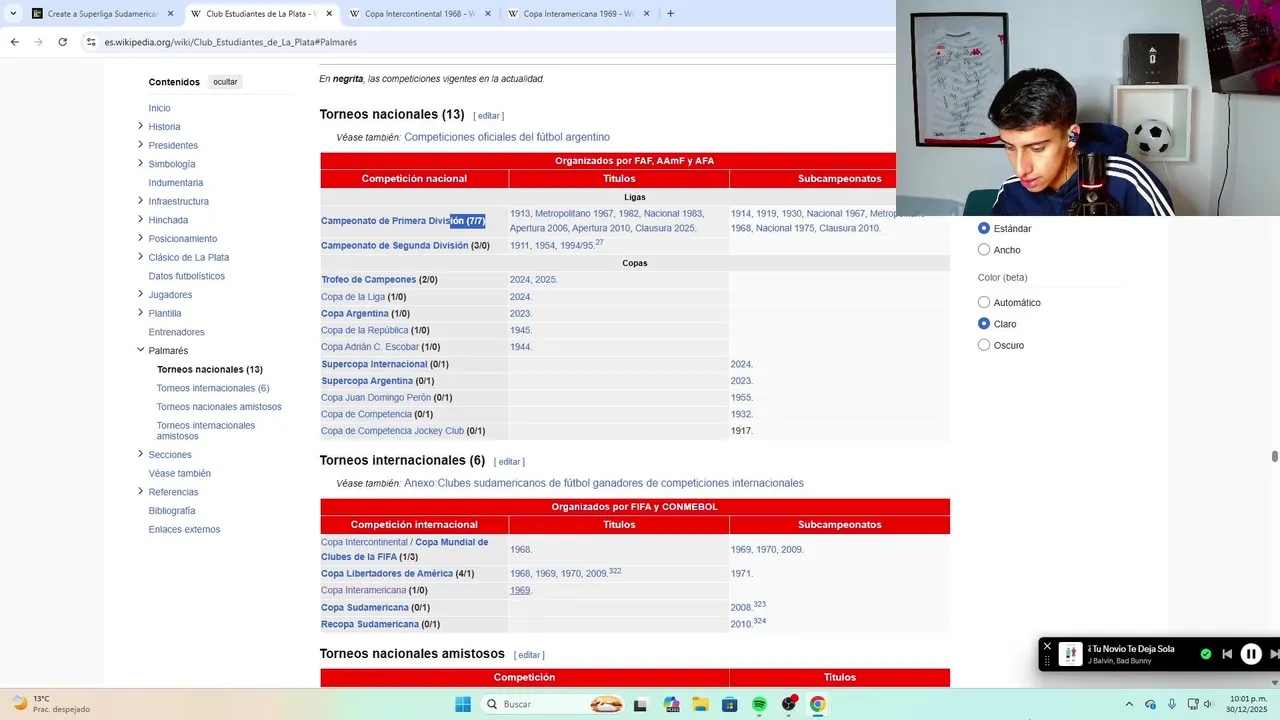The image size is (1280, 720).
Task: Show hidden system tray icons
Action: pyautogui.click(x=1129, y=704)
